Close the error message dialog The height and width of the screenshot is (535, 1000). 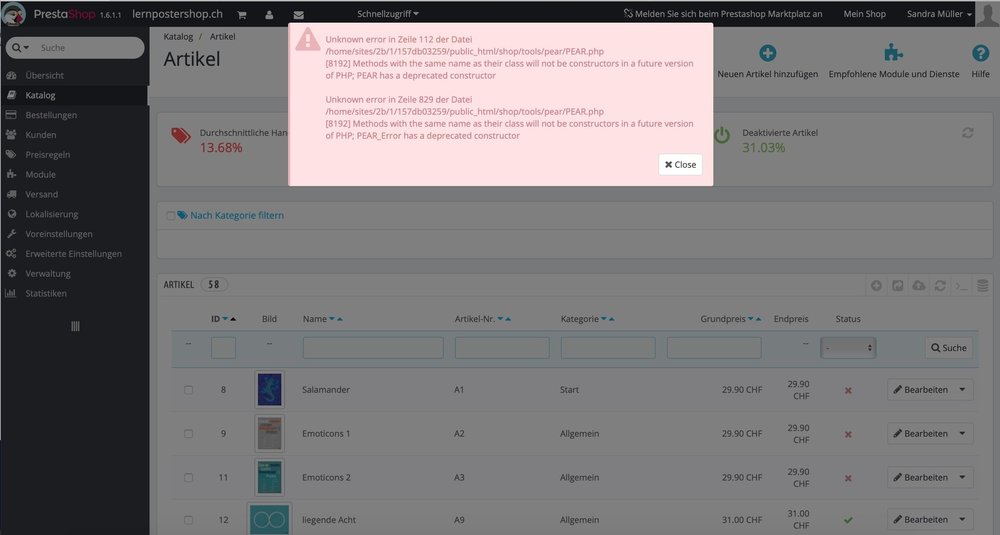[x=680, y=165]
